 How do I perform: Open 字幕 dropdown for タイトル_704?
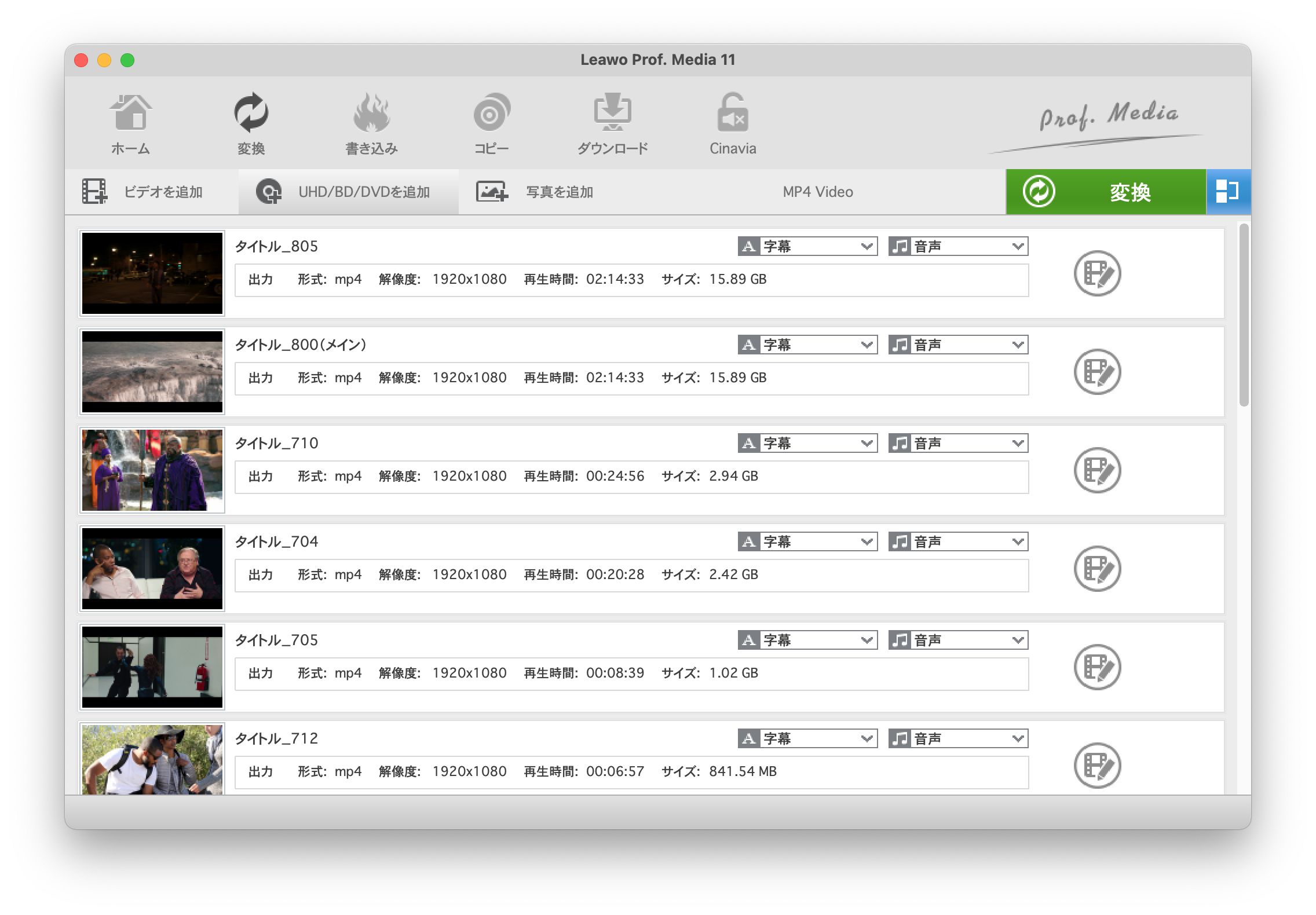pyautogui.click(x=807, y=541)
